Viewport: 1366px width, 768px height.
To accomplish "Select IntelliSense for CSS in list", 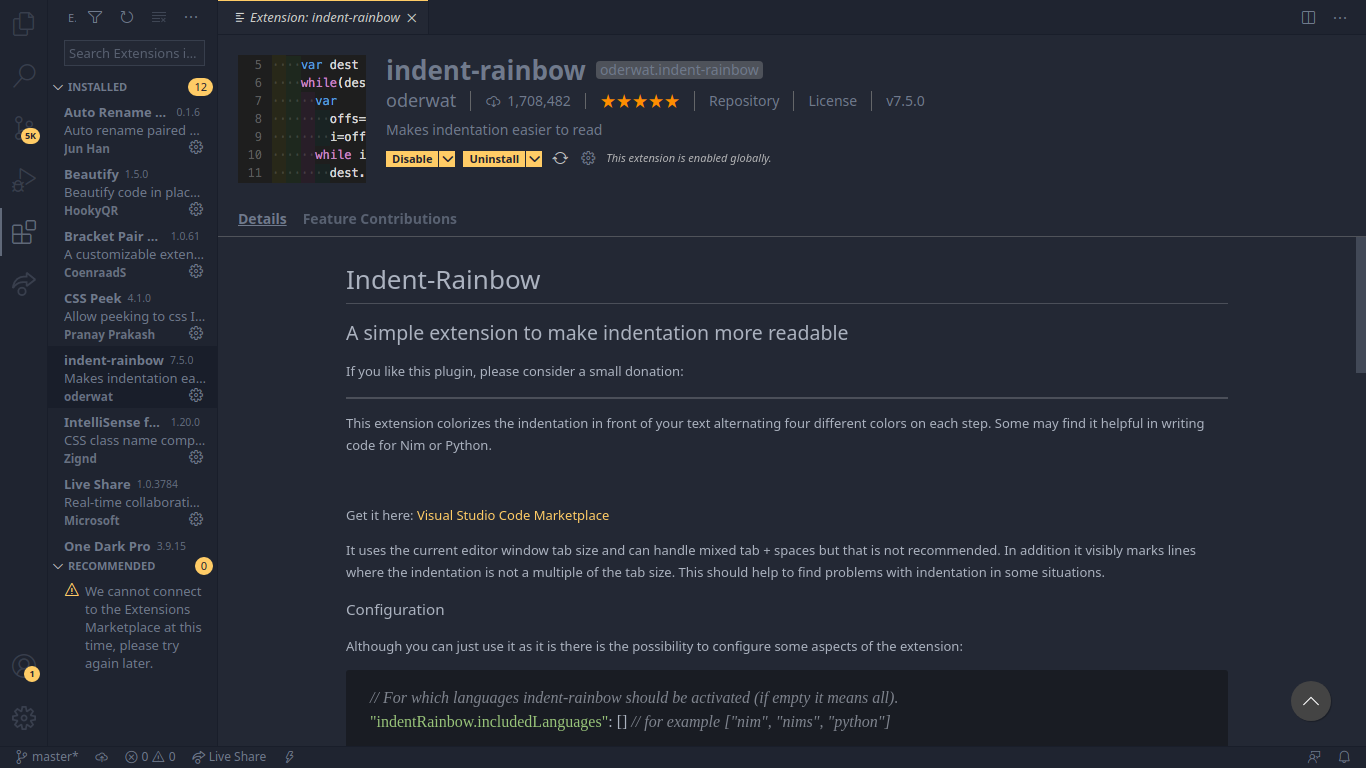I will (132, 440).
